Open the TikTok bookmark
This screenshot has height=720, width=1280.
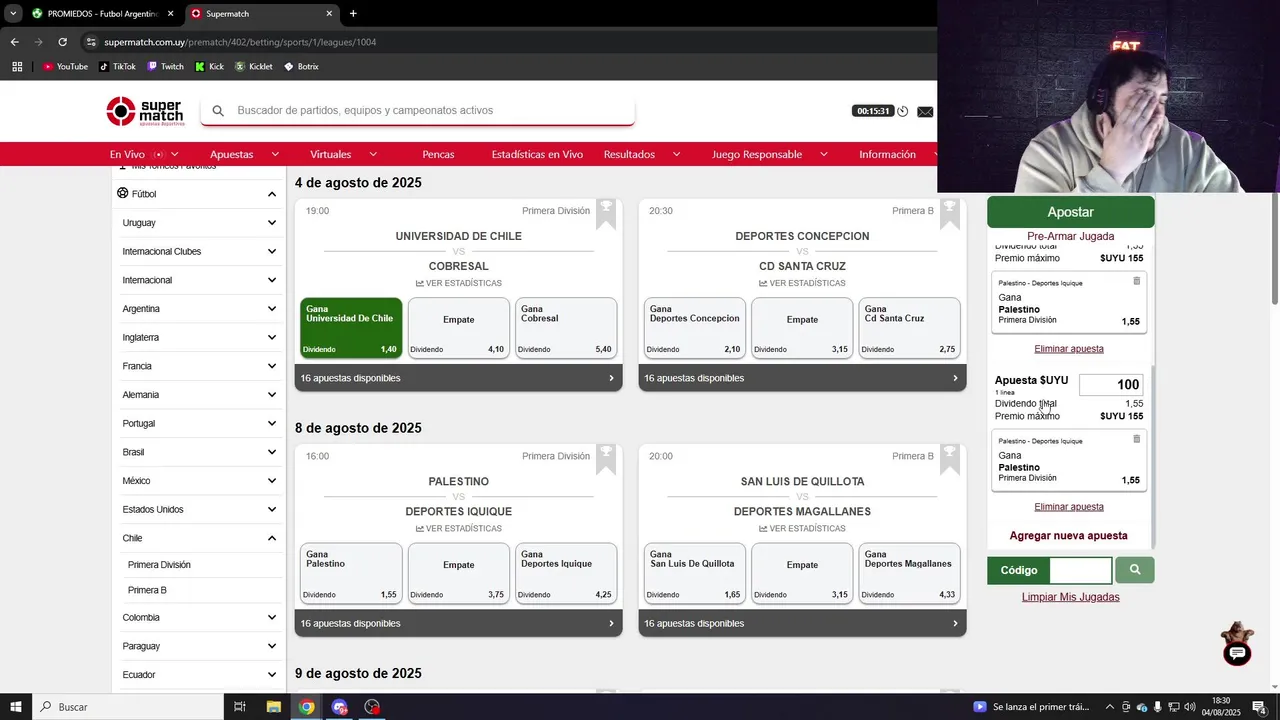[118, 67]
